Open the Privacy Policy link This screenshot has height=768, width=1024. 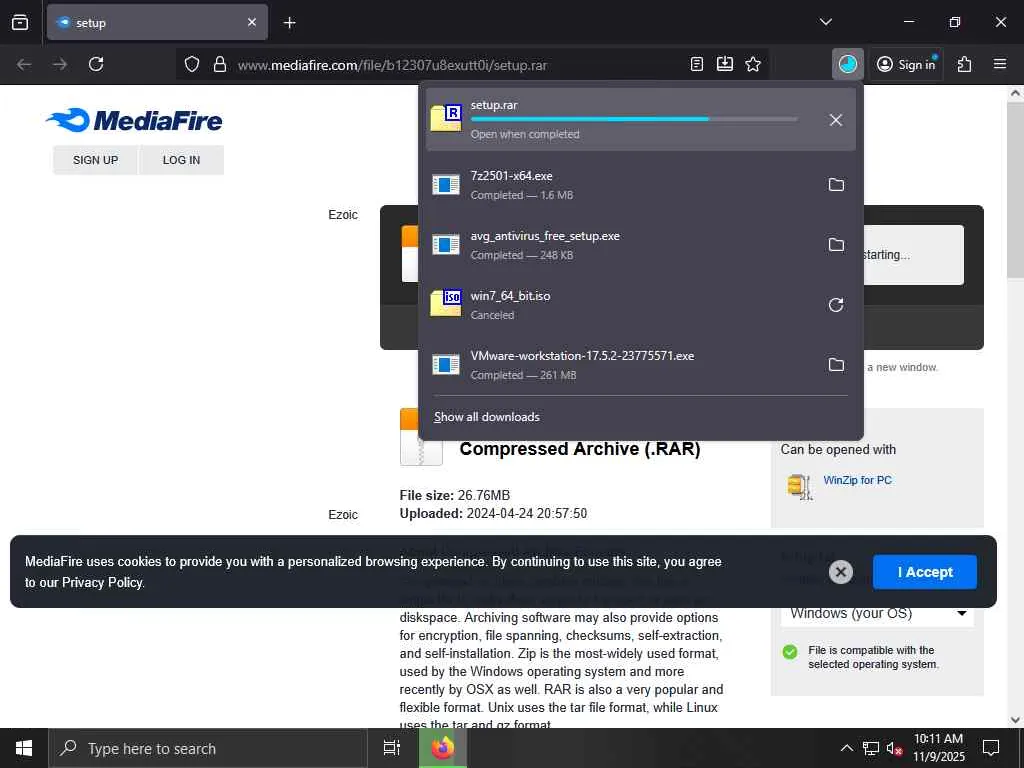pos(102,583)
